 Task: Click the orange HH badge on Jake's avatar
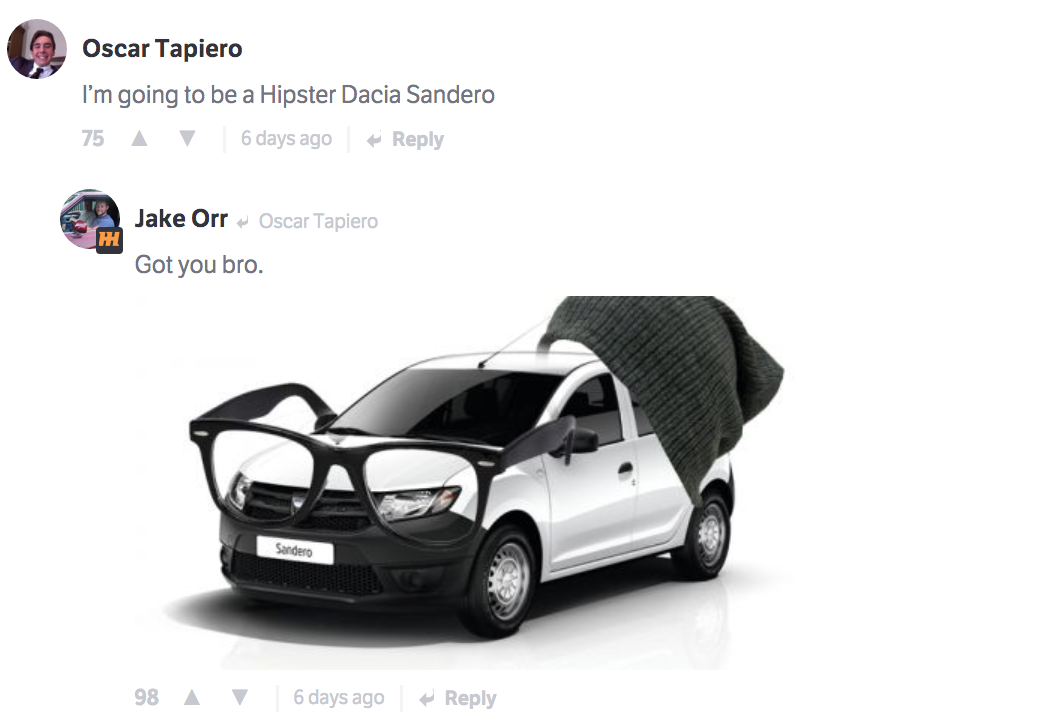click(x=109, y=240)
